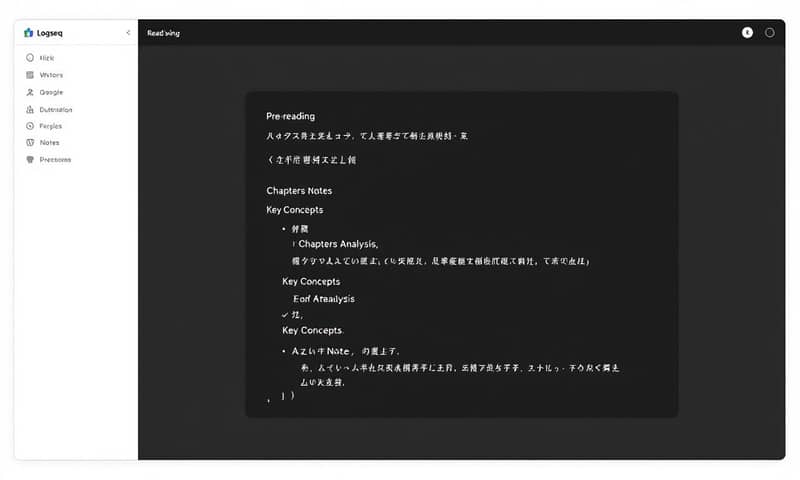Click the Pre-reading heading
Screen dimensions: 800x480
[290, 116]
